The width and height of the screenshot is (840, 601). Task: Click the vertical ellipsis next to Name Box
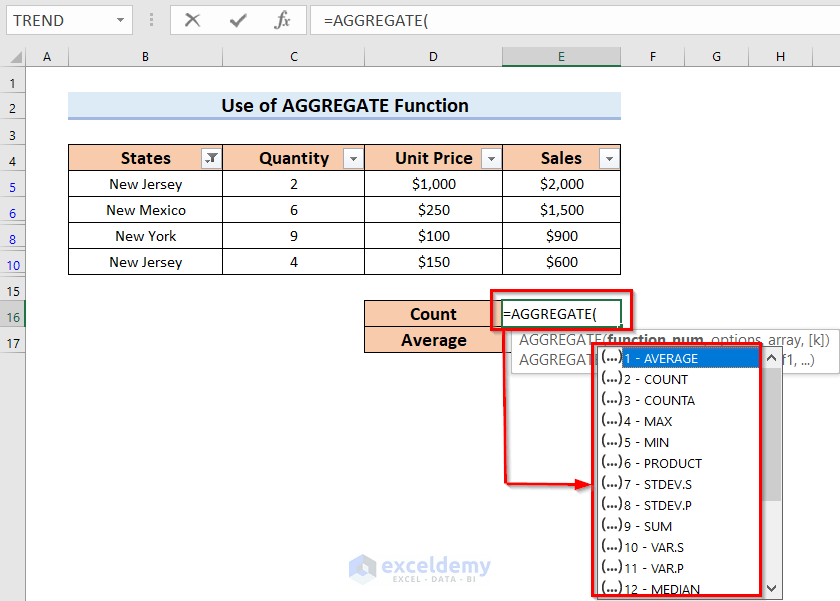click(150, 20)
